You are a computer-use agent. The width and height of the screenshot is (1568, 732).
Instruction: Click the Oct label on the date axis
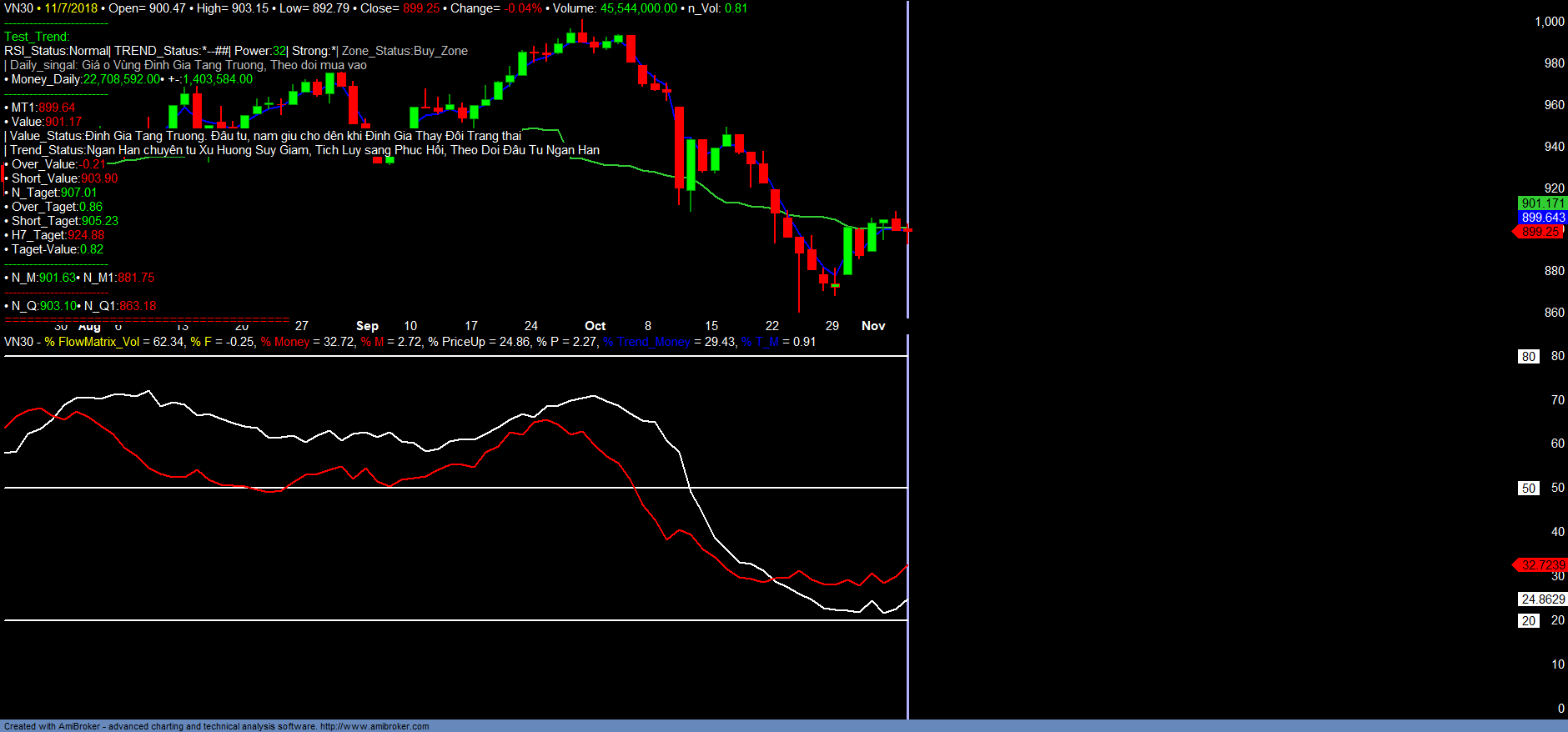[x=595, y=326]
